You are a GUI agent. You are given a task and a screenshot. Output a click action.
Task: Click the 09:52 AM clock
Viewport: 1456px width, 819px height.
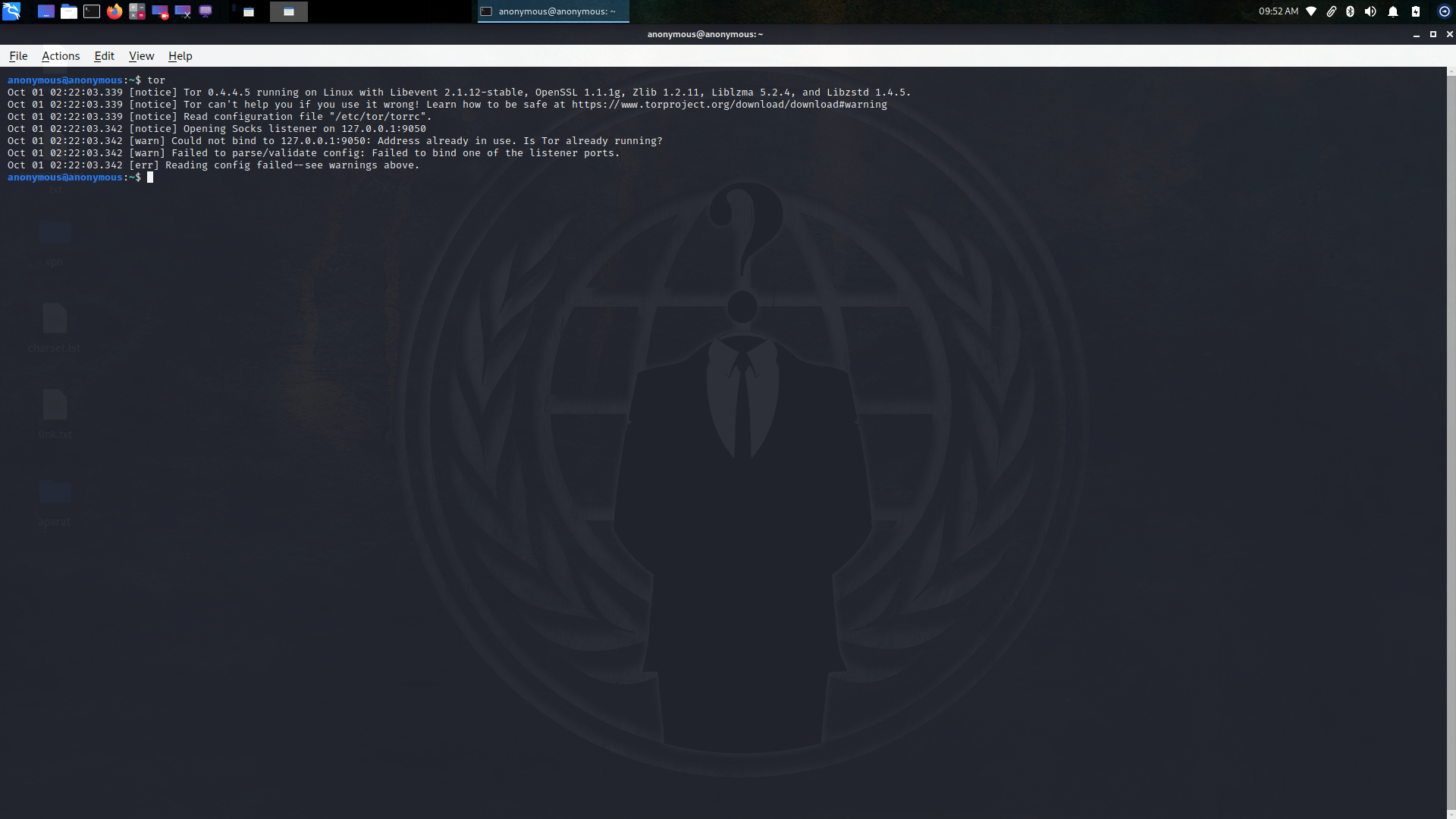(1278, 11)
